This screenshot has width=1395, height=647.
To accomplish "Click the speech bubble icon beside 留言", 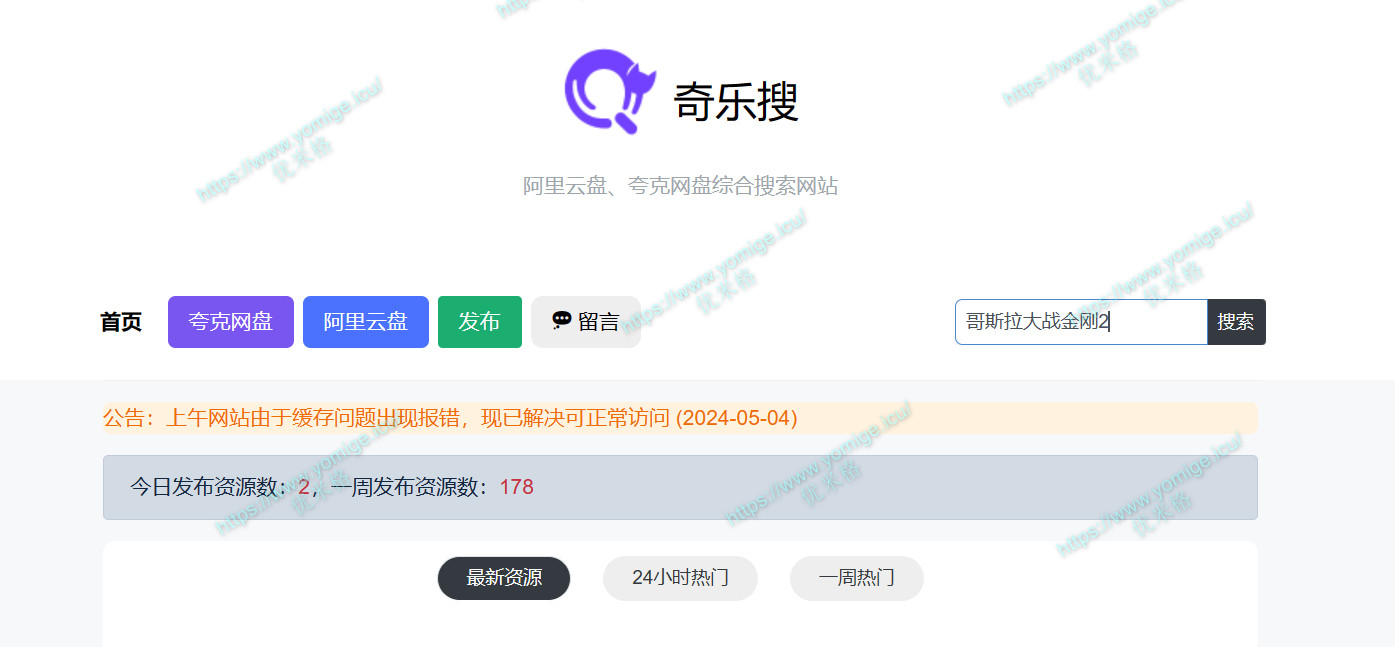I will (562, 320).
